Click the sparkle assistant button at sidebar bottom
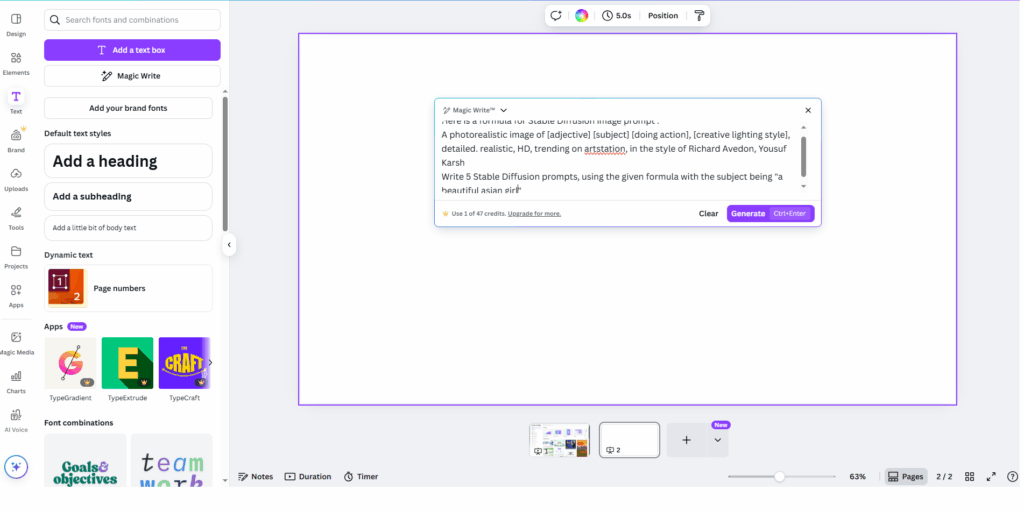Screen dimensions: 1024x511 tap(16, 467)
